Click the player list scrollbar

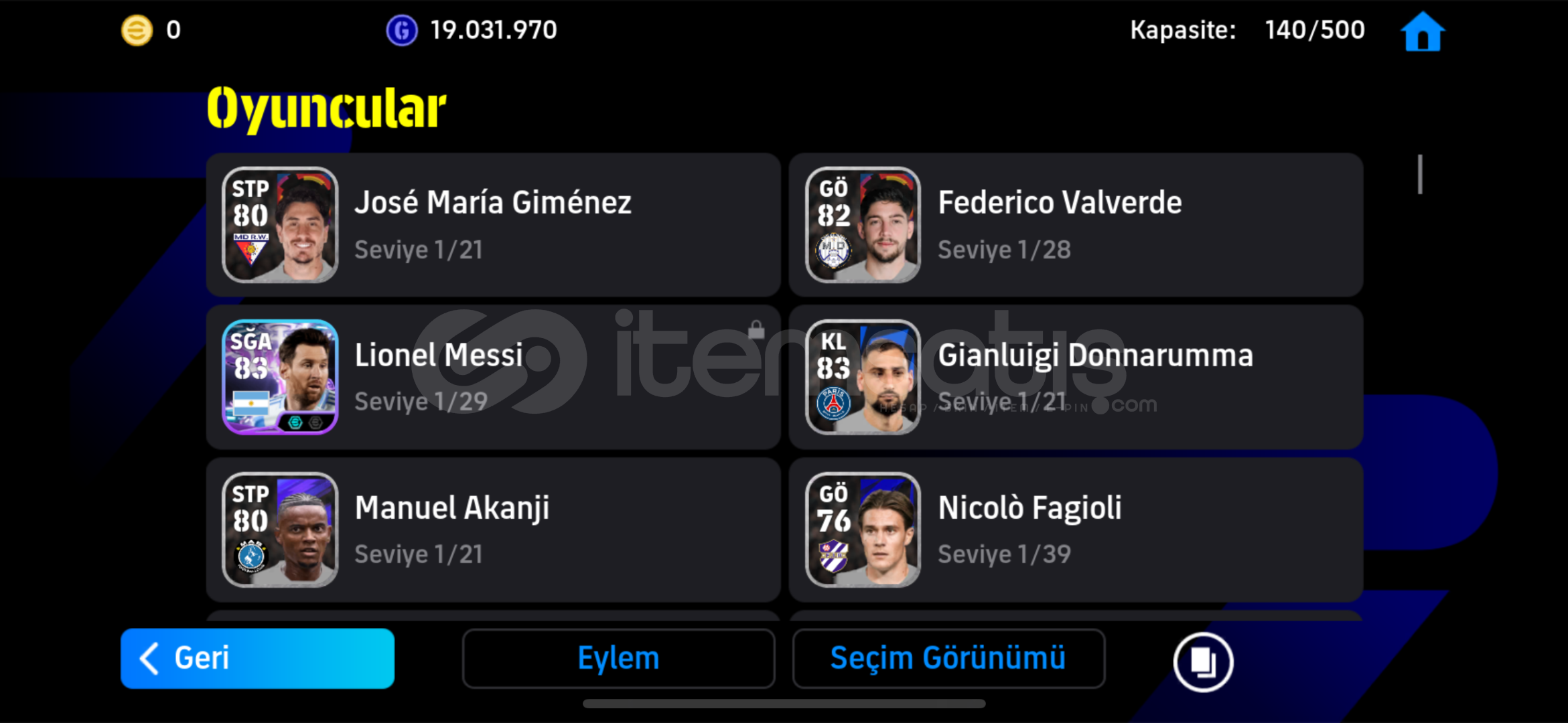pyautogui.click(x=1420, y=174)
